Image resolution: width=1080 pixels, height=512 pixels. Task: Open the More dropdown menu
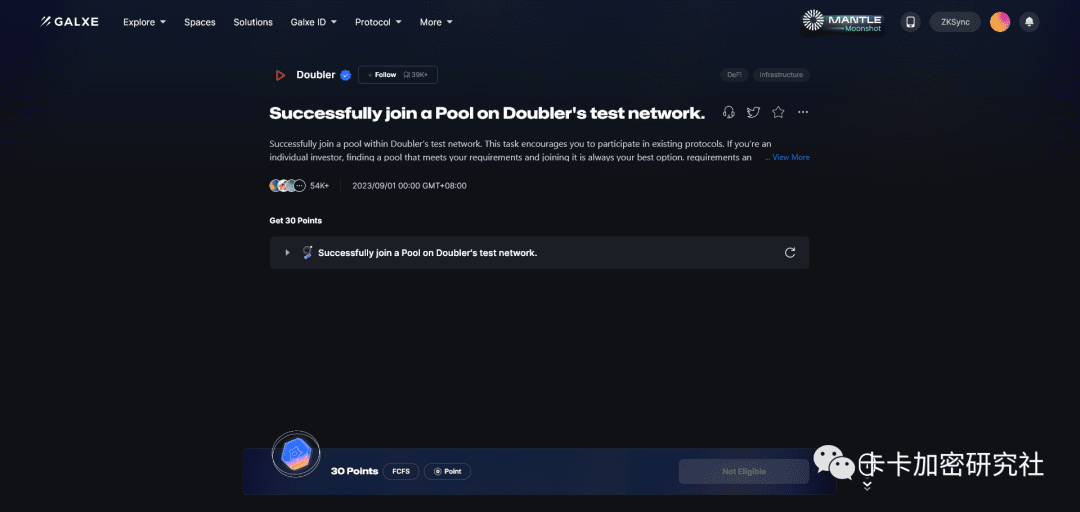436,22
